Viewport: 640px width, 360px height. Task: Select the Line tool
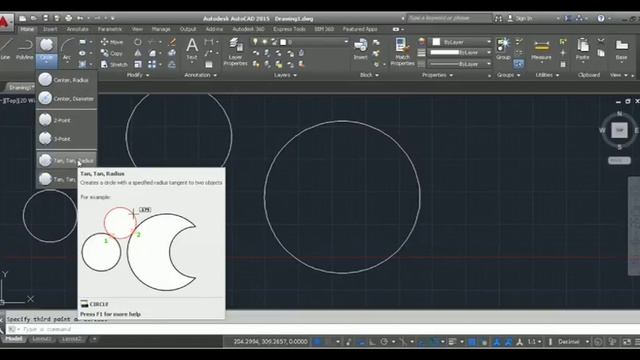(6, 49)
